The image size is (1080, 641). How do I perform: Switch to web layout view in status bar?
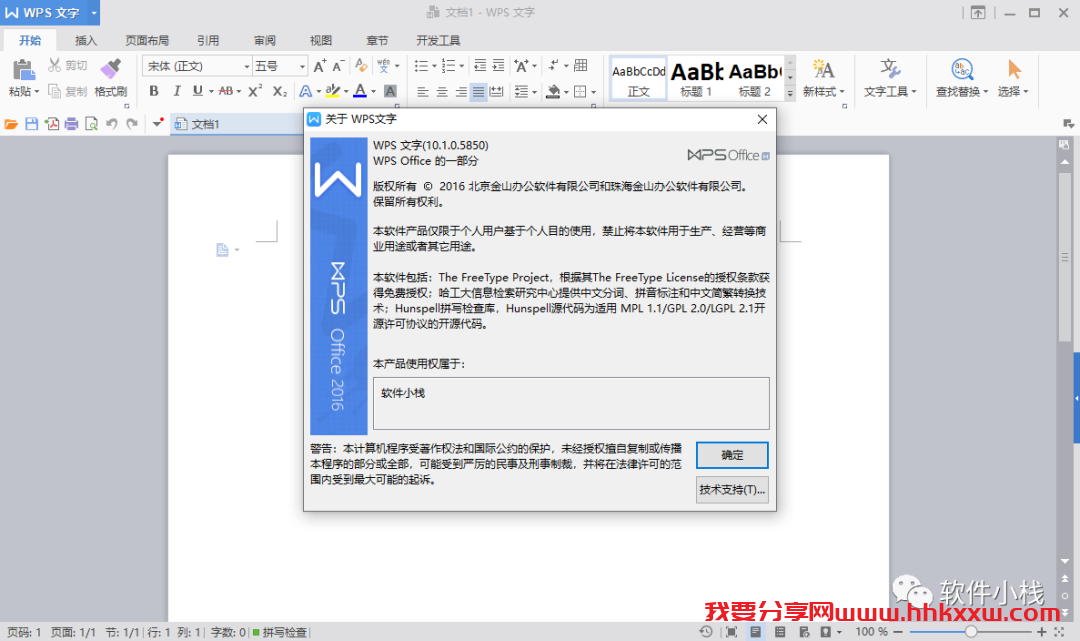[x=803, y=631]
